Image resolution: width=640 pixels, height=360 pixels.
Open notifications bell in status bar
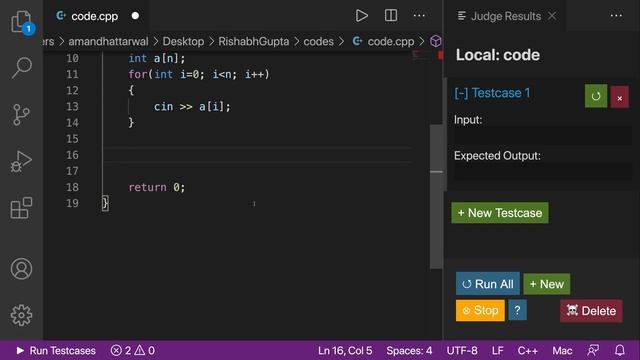(620, 350)
